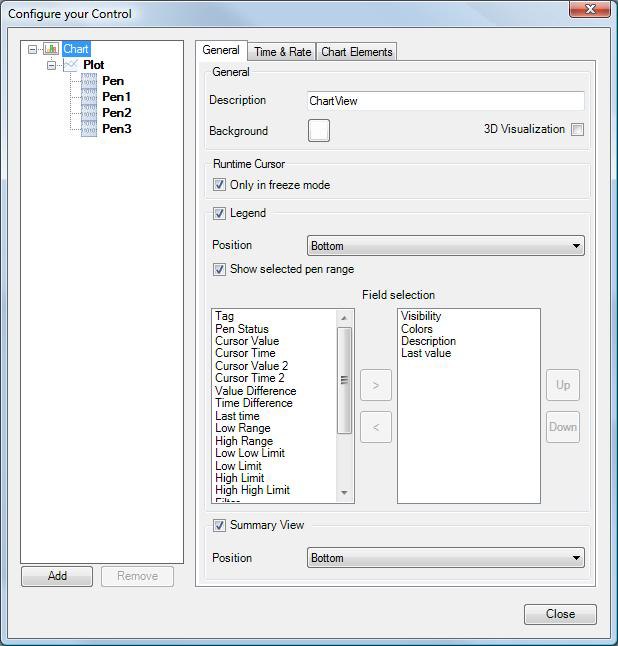The height and width of the screenshot is (646, 618).
Task: Open the Legend Position dropdown
Action: pyautogui.click(x=445, y=246)
